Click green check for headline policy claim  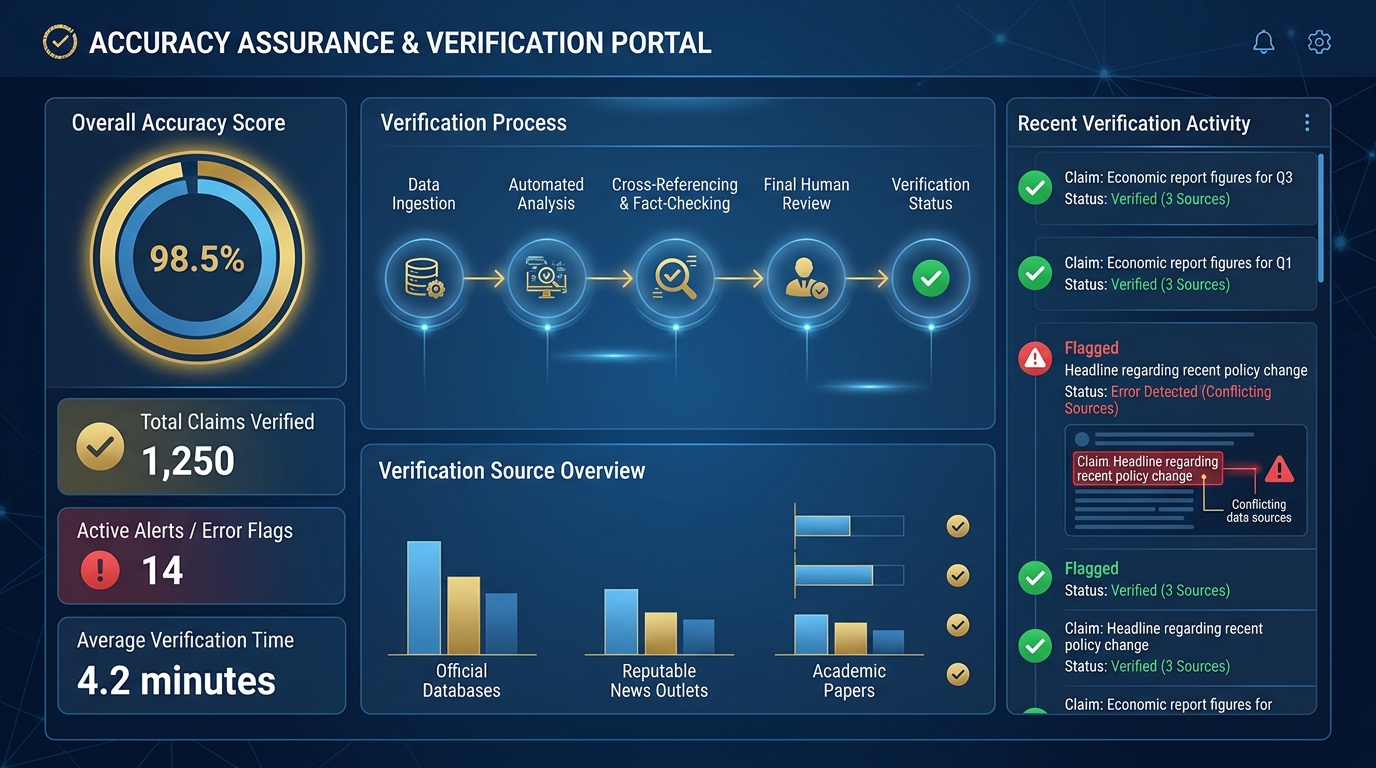1035,645
